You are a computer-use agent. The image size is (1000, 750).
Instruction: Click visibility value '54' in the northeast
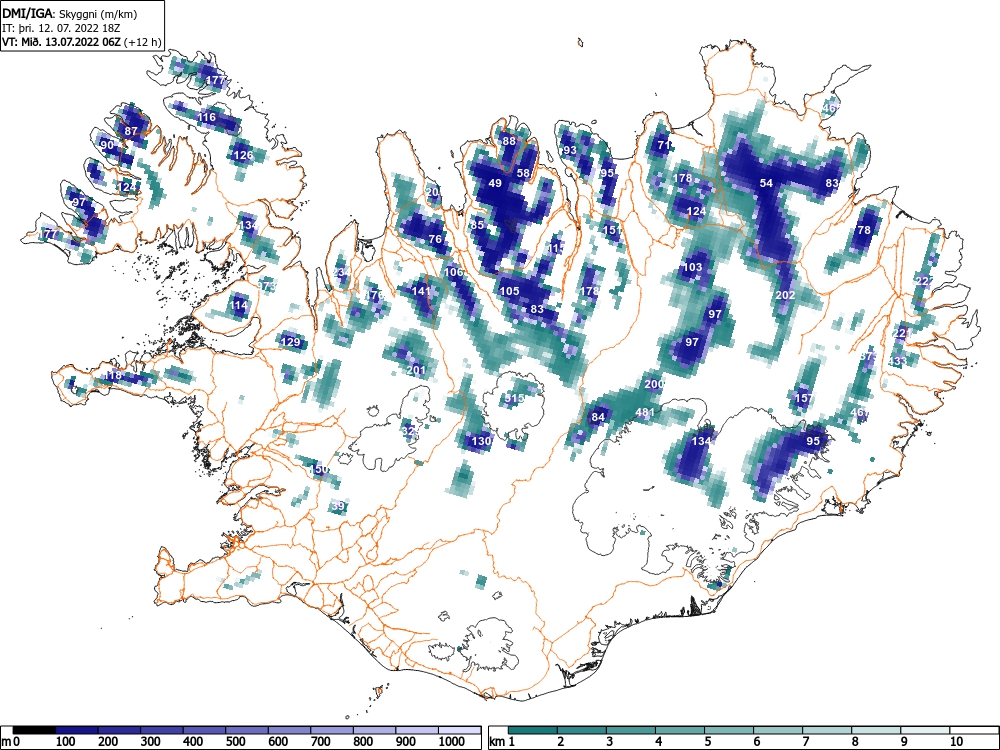pyautogui.click(x=766, y=183)
